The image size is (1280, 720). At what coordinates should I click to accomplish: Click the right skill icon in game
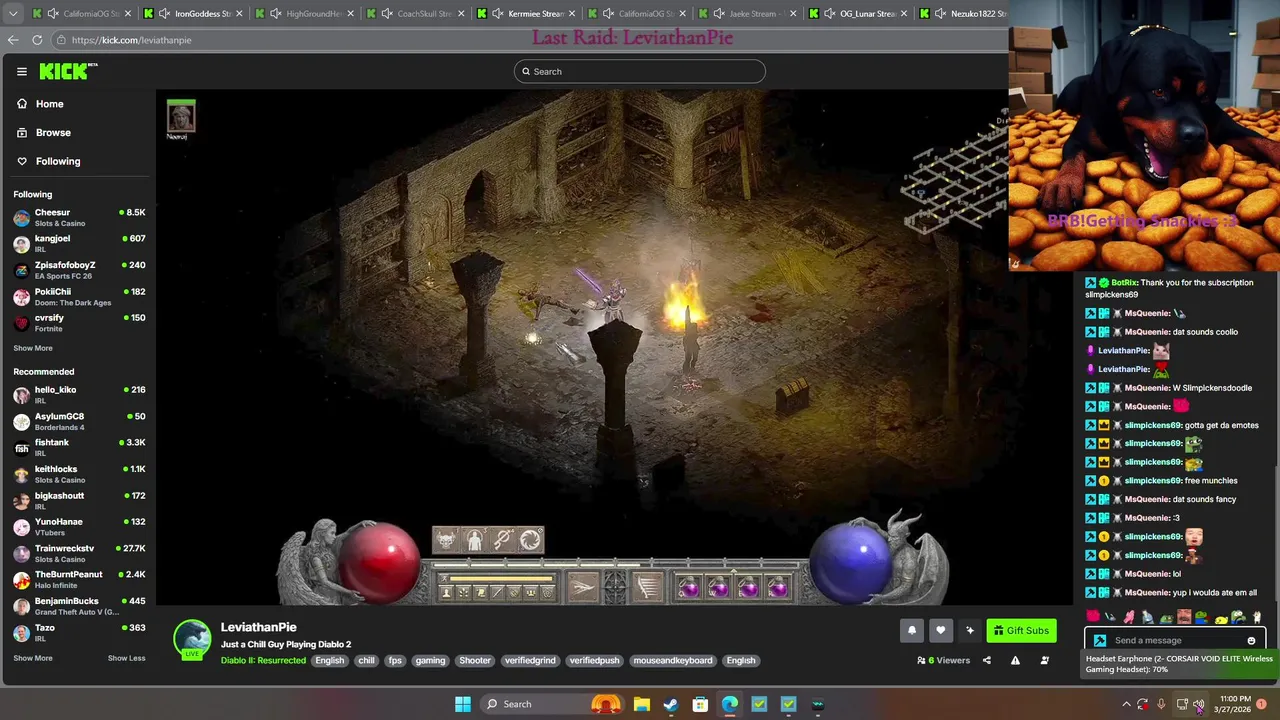(x=648, y=589)
